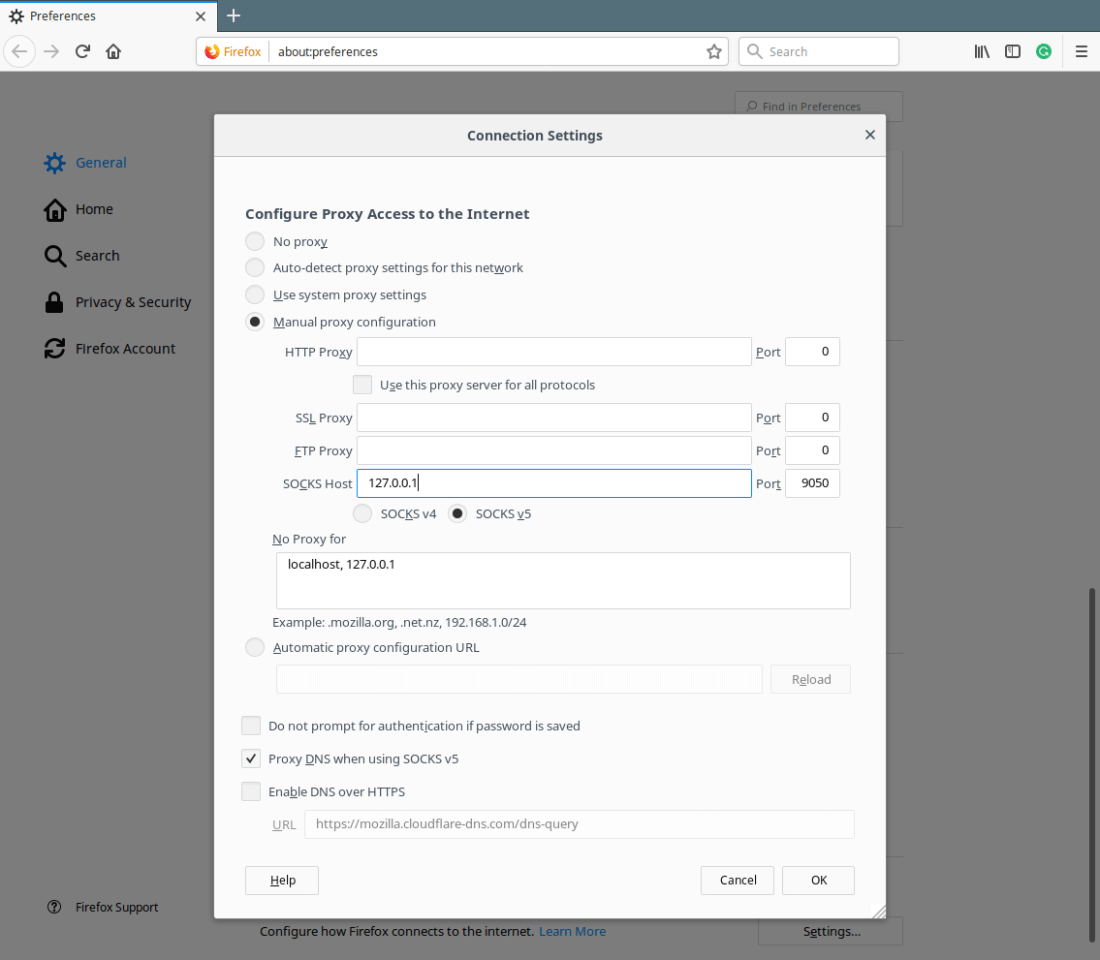Viewport: 1100px width, 960px height.
Task: Select Manual proxy configuration
Action: (255, 321)
